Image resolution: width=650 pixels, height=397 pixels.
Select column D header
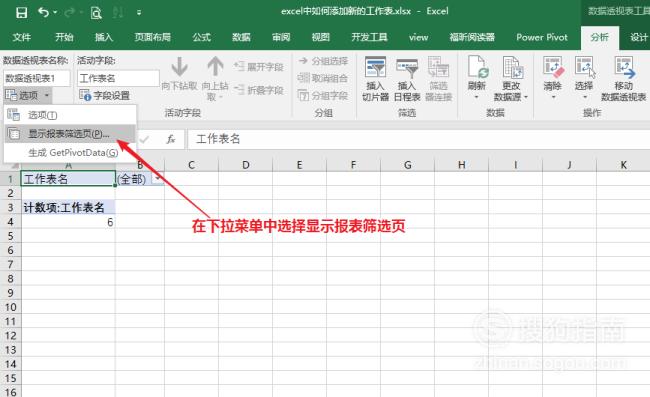[x=245, y=165]
